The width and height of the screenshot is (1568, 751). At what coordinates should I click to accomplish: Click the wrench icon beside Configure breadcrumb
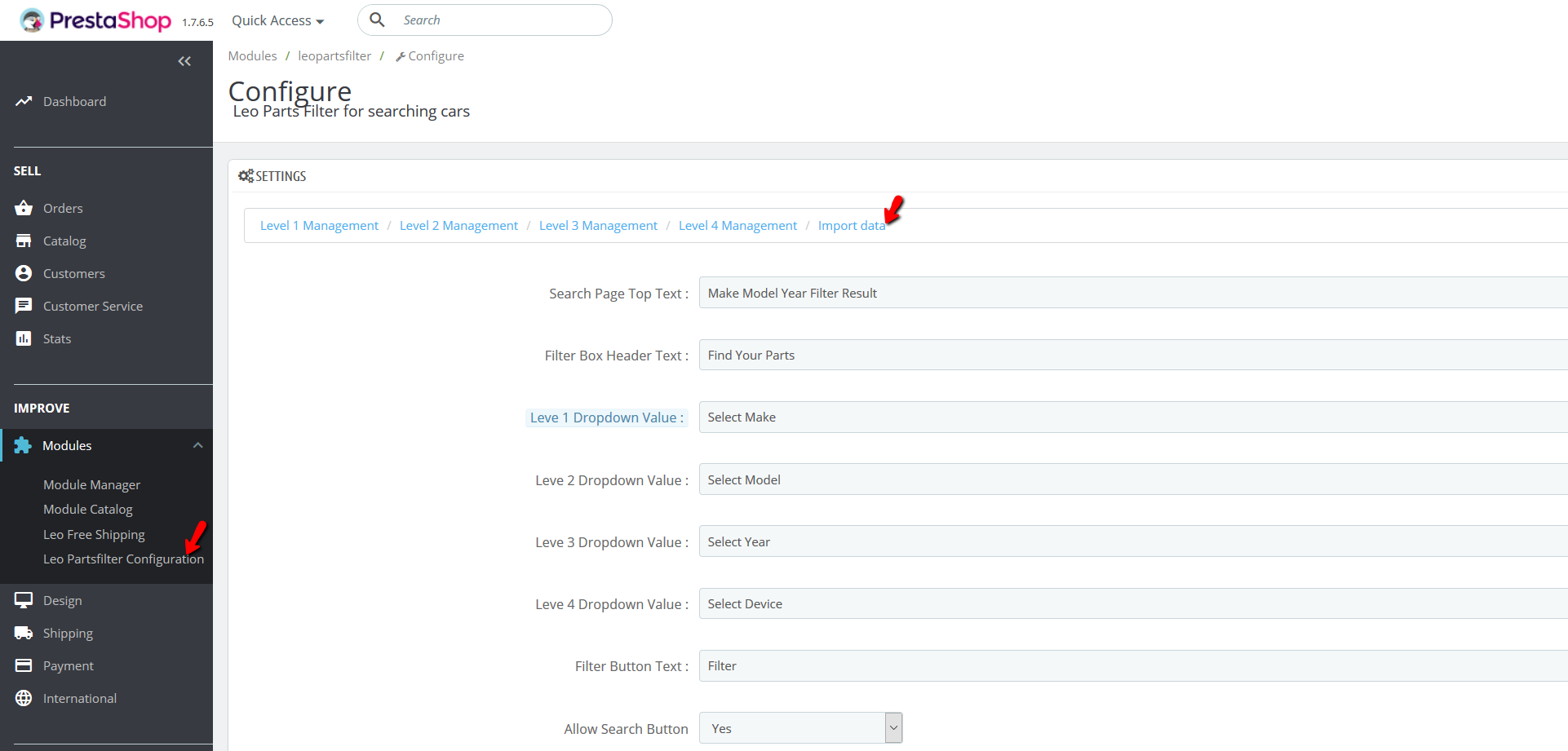coord(401,56)
